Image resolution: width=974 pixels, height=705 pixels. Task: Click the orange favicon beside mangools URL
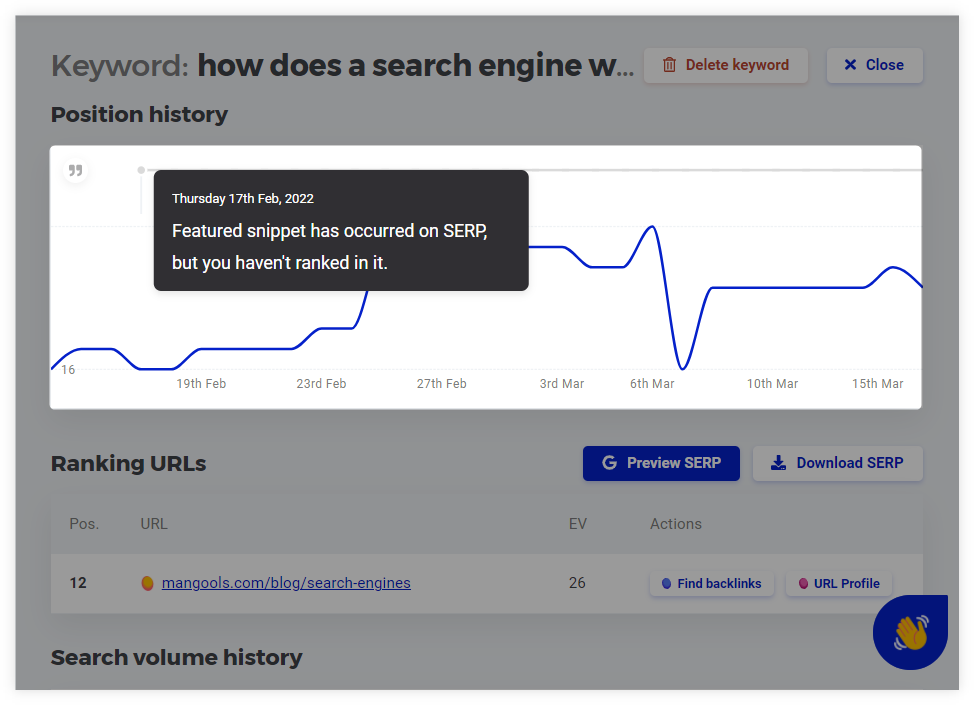tap(147, 583)
